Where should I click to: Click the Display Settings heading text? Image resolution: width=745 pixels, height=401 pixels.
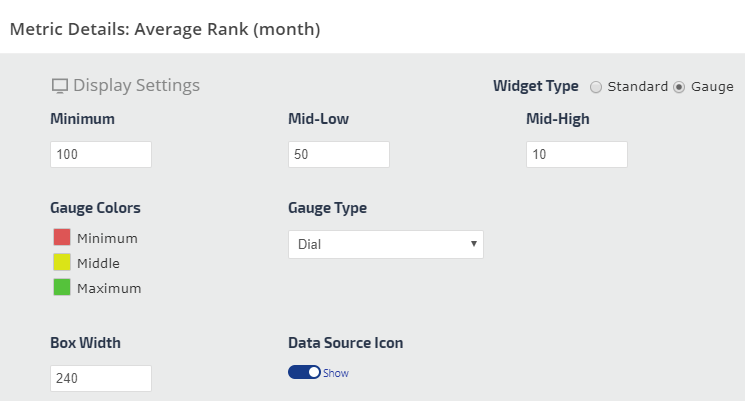click(136, 86)
